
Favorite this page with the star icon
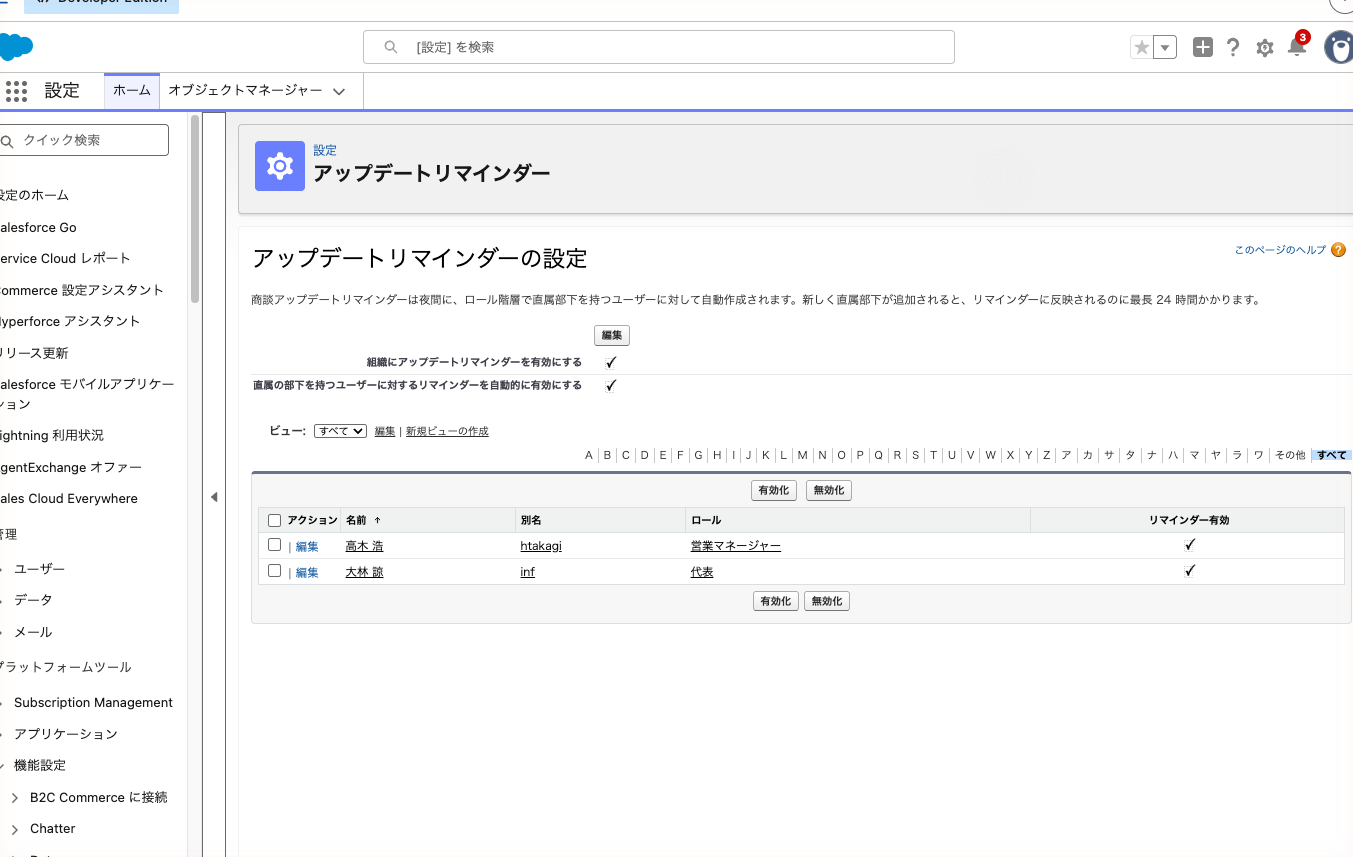click(1141, 47)
